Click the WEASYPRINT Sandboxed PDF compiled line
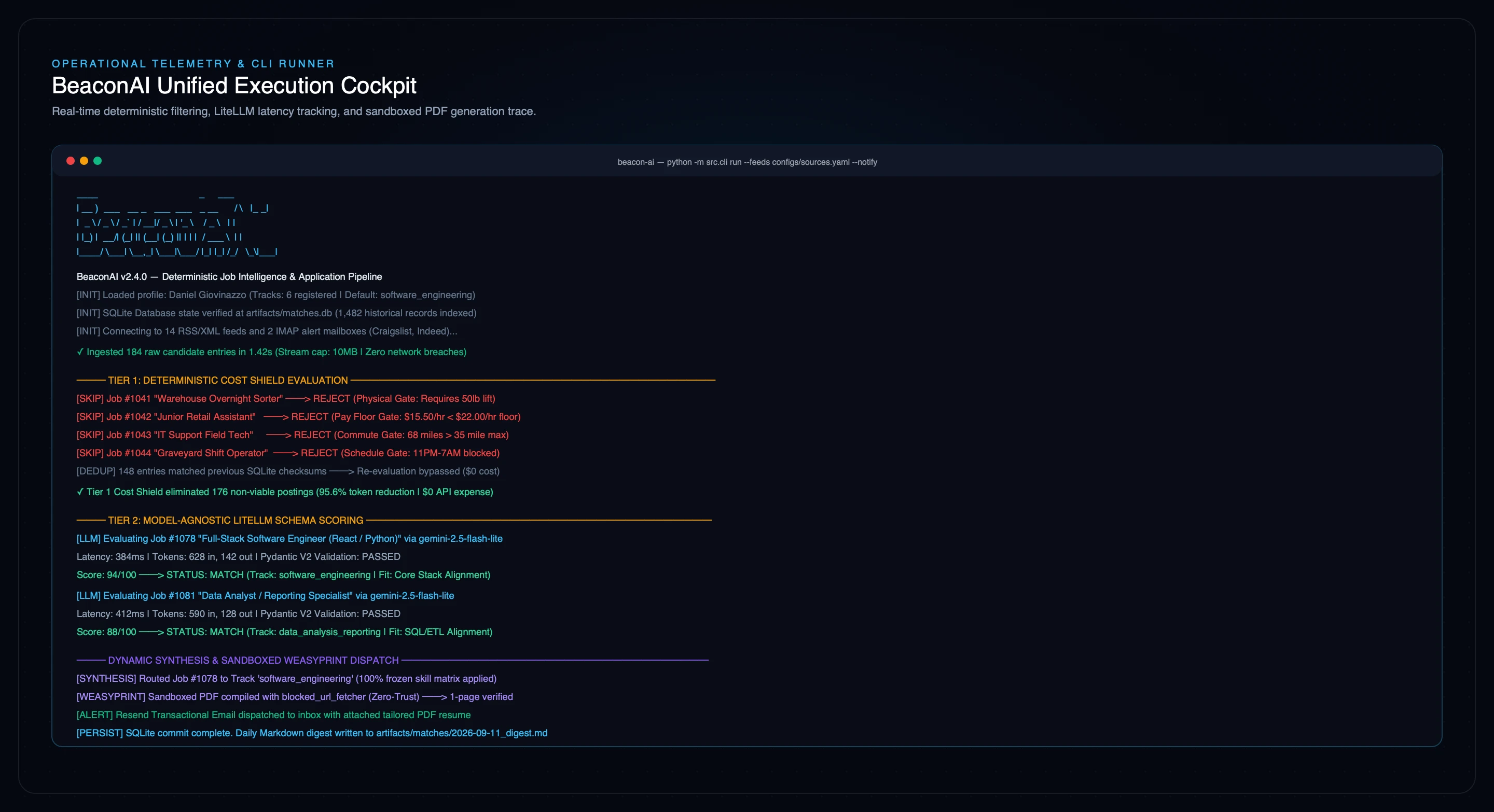Screen dimensions: 1494x812 [295, 697]
